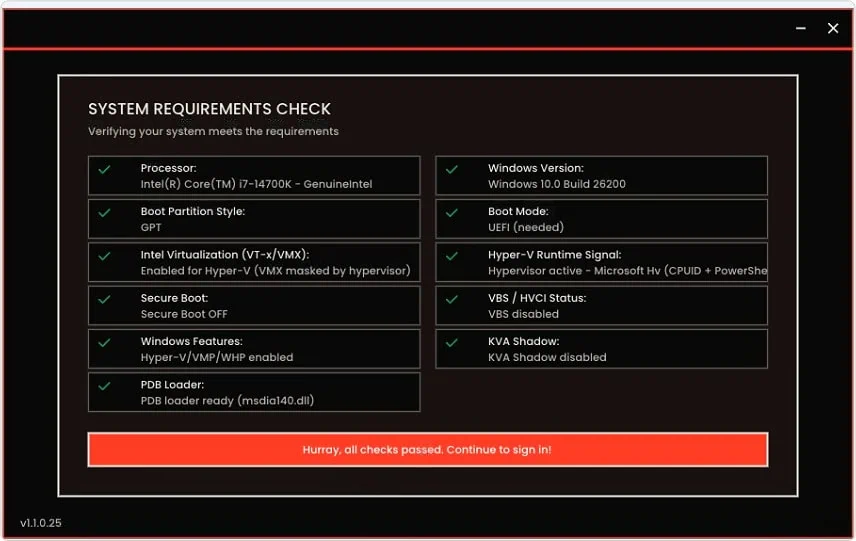Select the 'VBS / HVCI Status:' label
The height and width of the screenshot is (541, 856).
pos(537,298)
